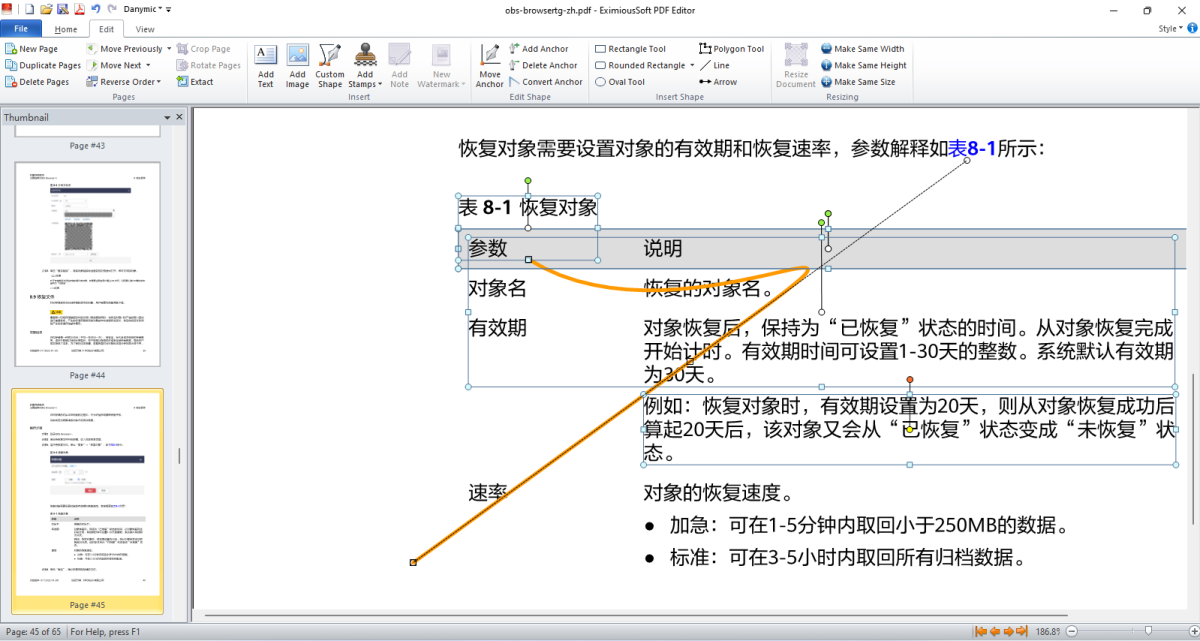1200x641 pixels.
Task: Choose the Custom Shape tool
Action: click(x=330, y=65)
